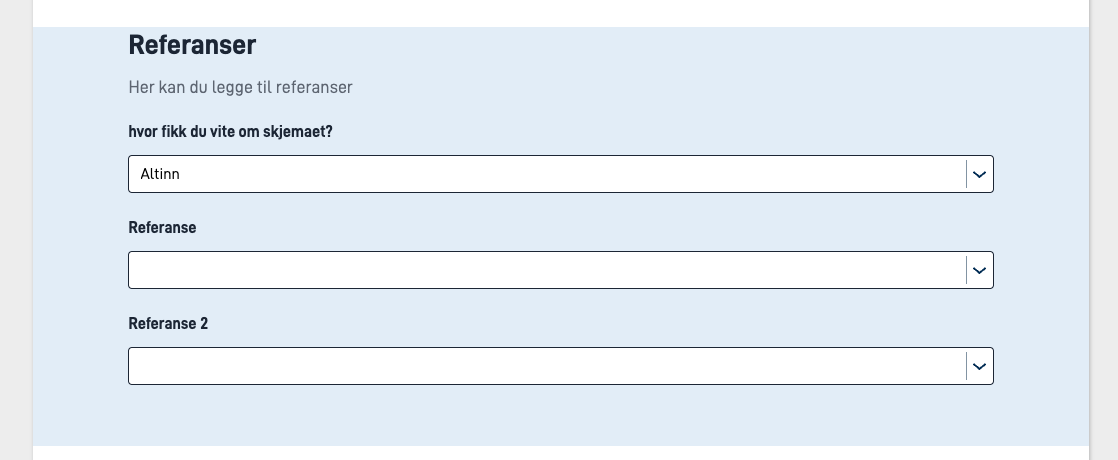Screen dimensions: 1118x460
Task: Click the "Referanse 2" field label
Action: point(168,323)
